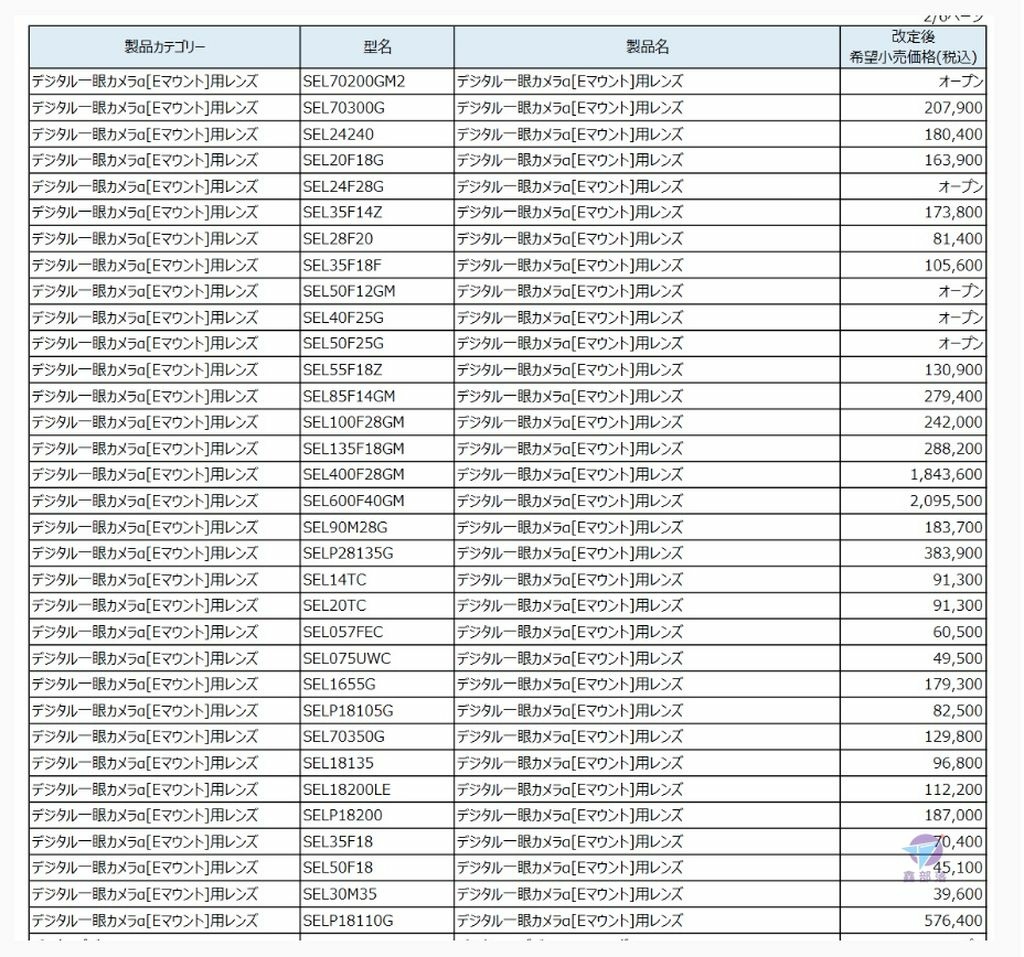This screenshot has width=1024, height=957.
Task: Click the 型名 column header
Action: [x=377, y=47]
